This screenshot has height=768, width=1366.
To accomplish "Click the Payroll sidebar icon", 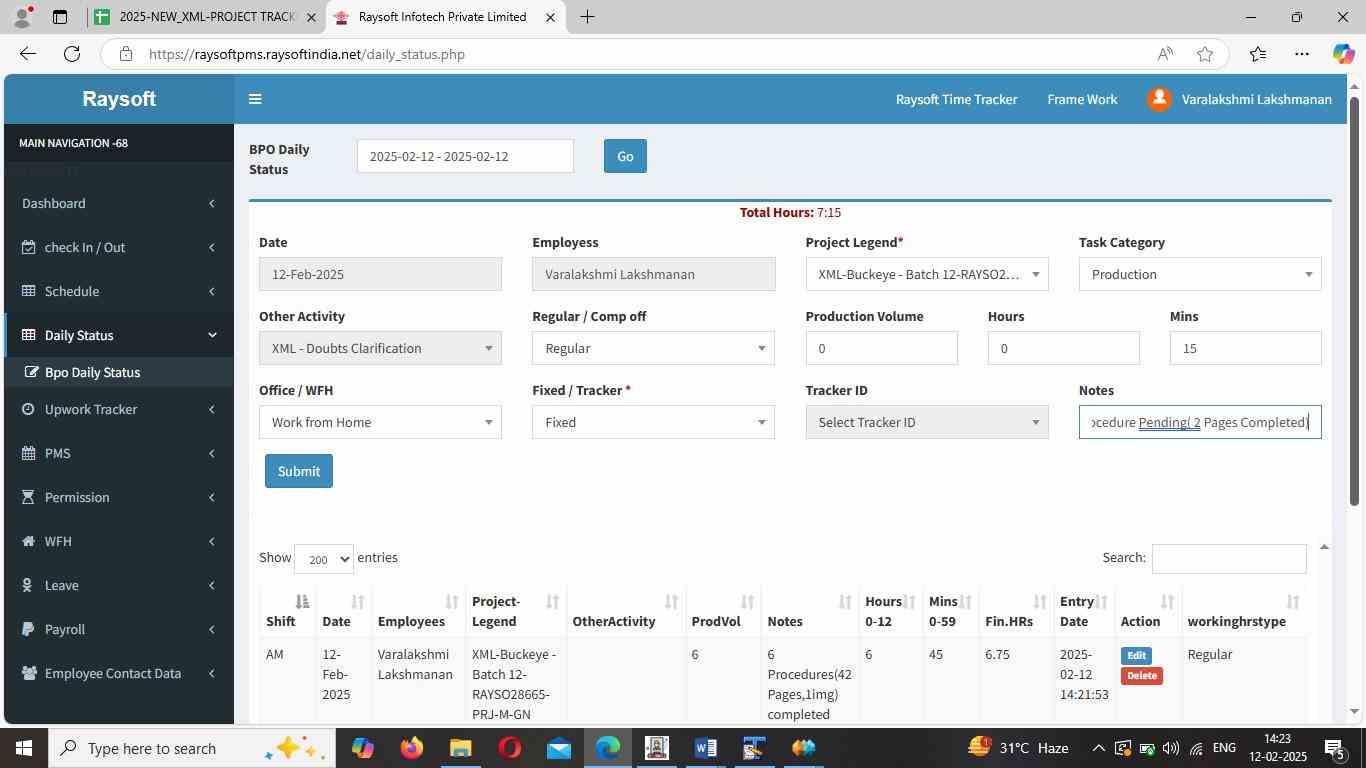I will [x=28, y=630].
